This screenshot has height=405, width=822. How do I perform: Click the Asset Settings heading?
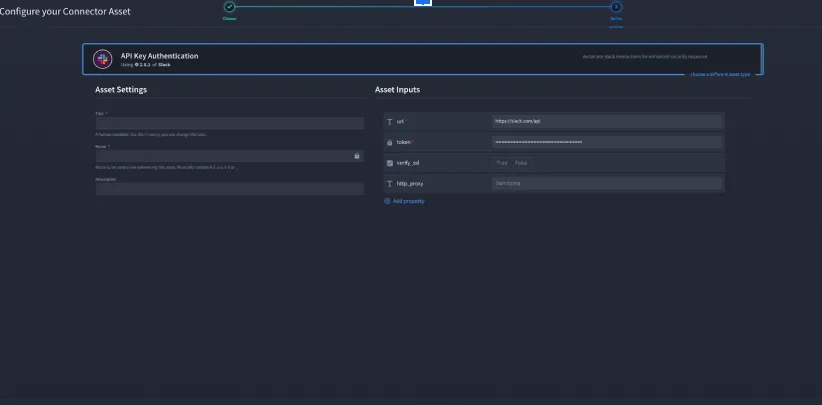pos(121,90)
